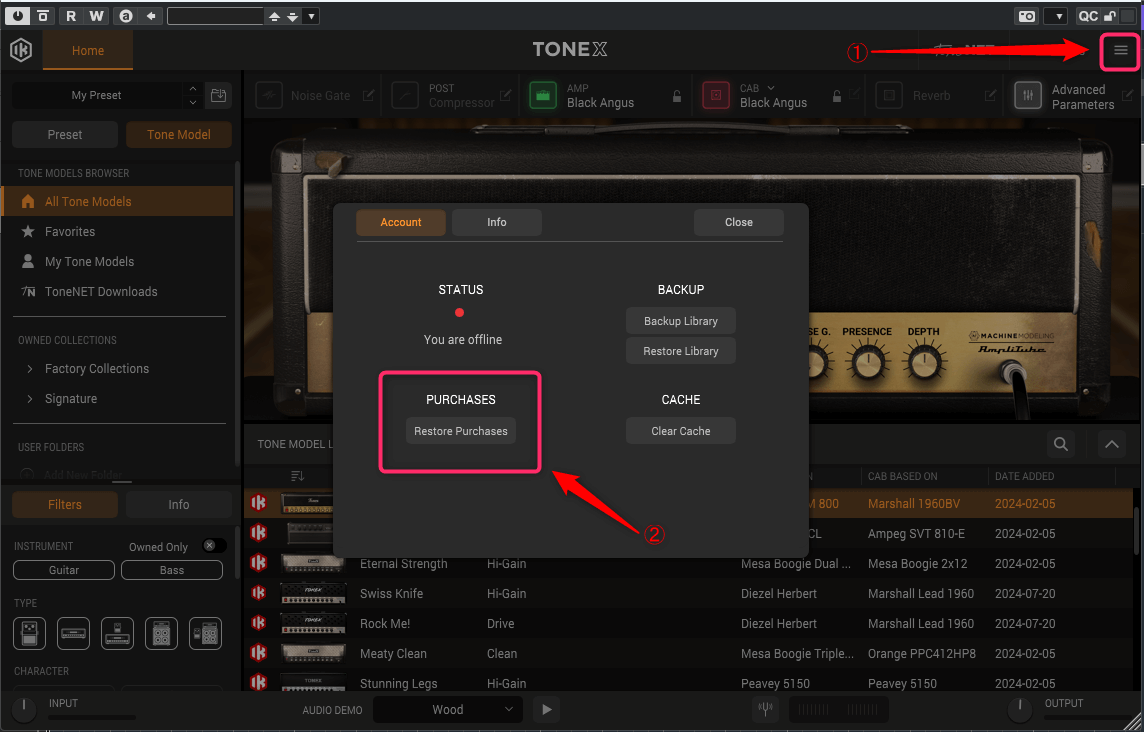Open the Audio Demo Wood dropdown

pyautogui.click(x=448, y=709)
